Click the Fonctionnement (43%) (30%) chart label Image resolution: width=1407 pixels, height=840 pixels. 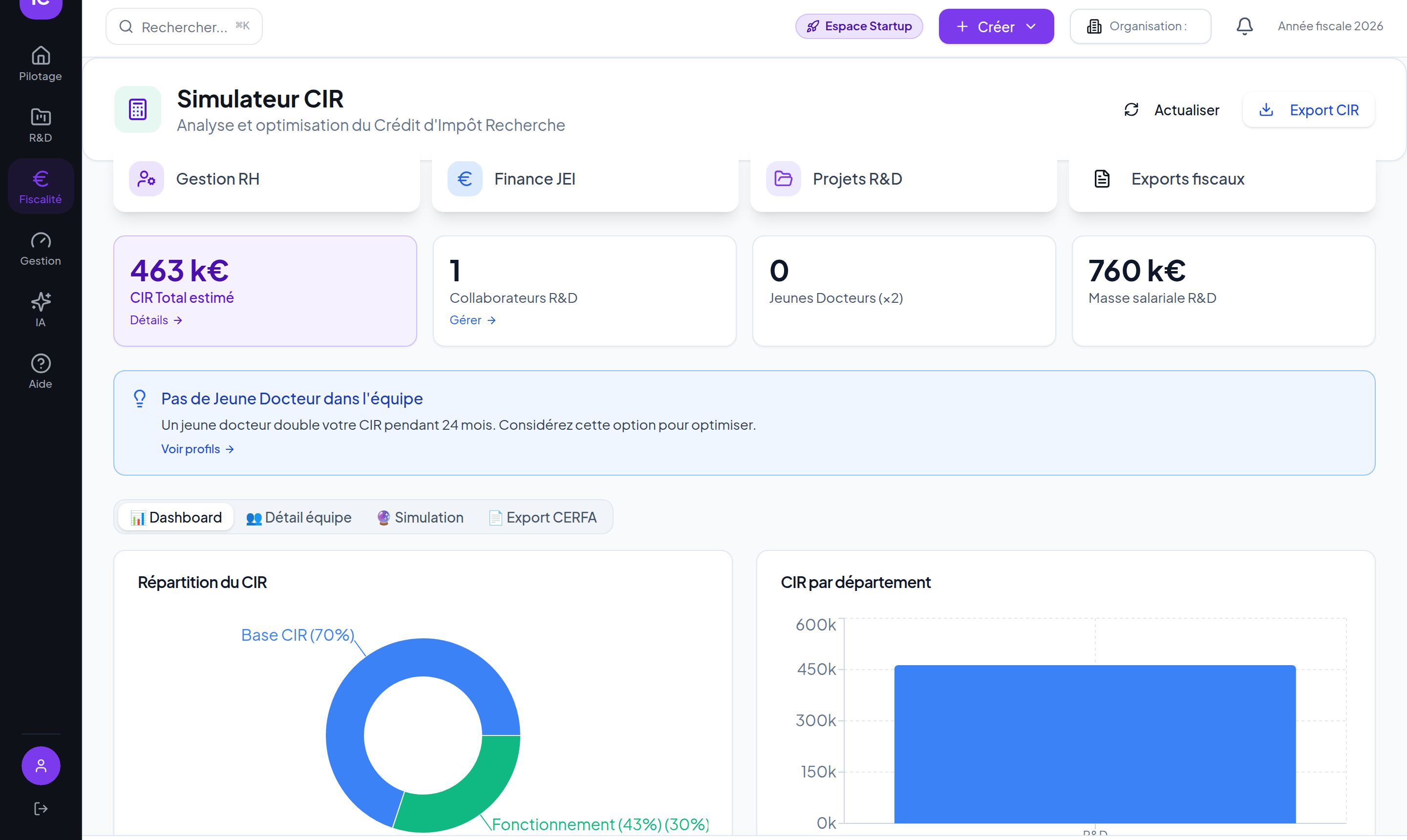coord(600,824)
